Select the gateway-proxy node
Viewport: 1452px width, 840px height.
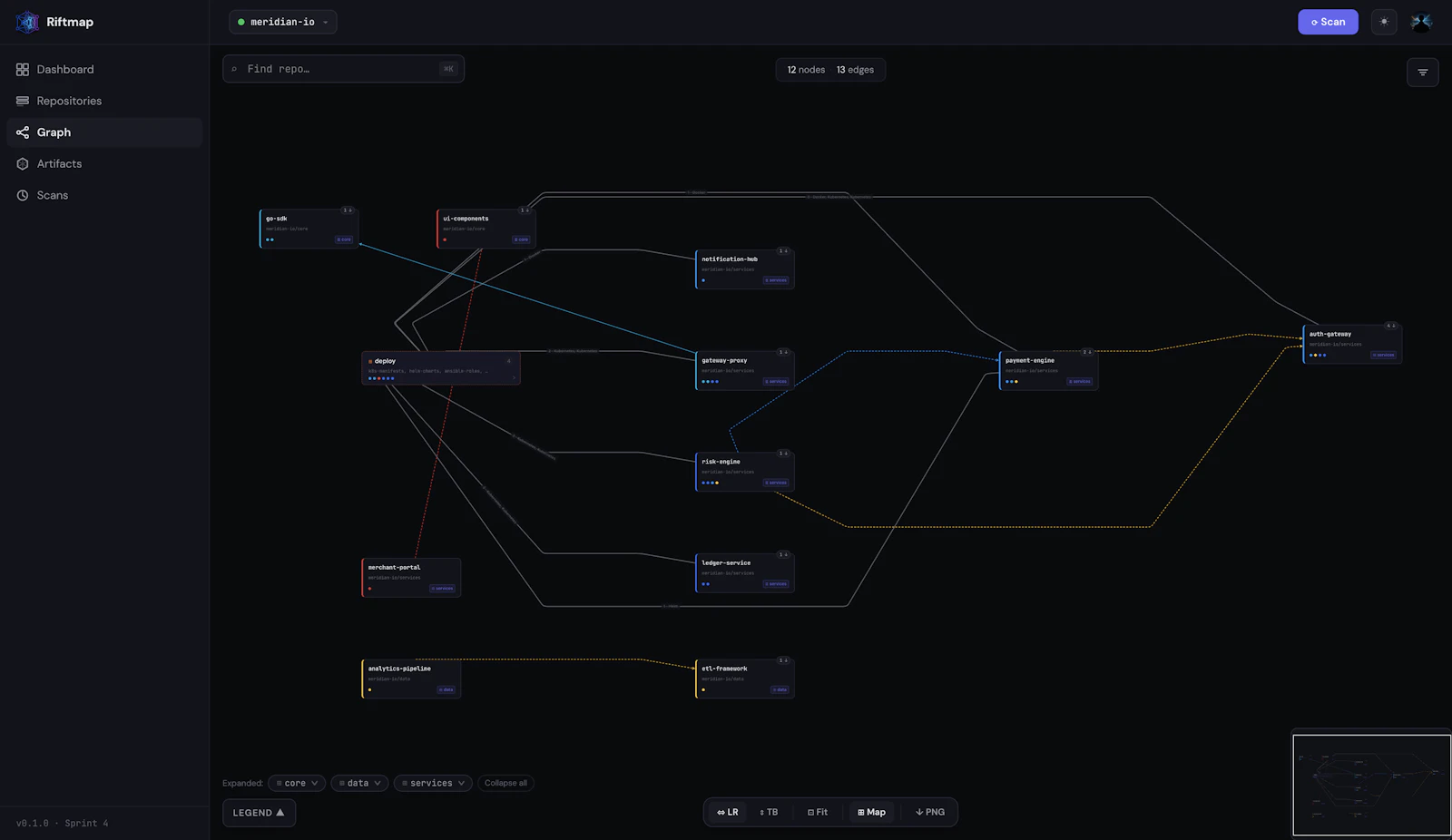[x=744, y=370]
